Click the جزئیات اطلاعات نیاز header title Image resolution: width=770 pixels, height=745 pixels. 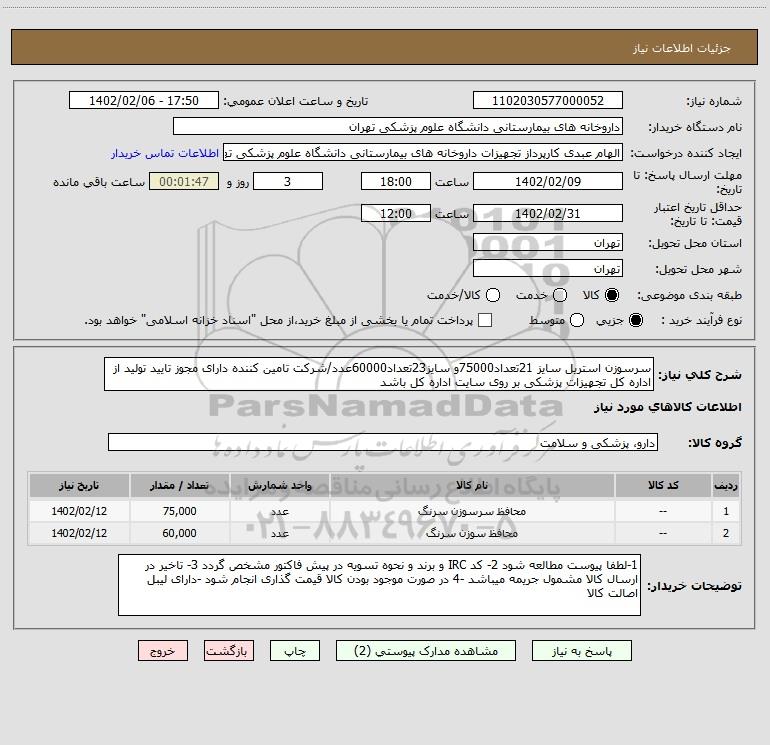682,48
